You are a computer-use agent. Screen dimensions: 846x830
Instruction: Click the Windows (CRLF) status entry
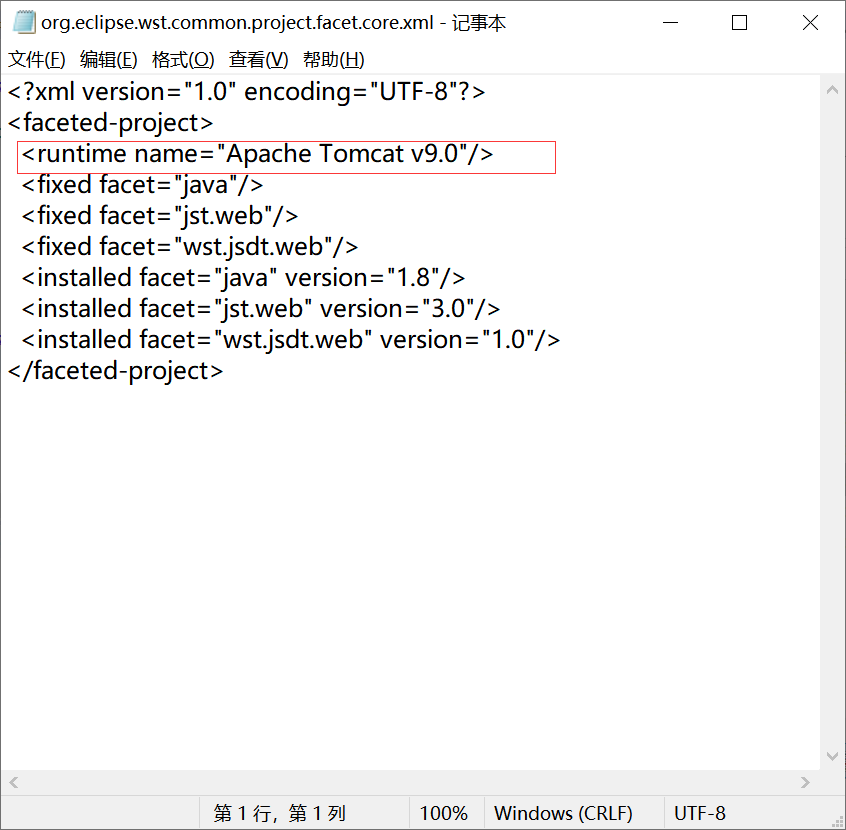563,813
